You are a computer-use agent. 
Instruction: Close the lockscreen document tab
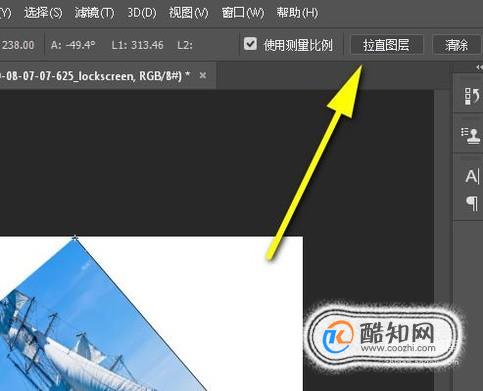coord(203,76)
